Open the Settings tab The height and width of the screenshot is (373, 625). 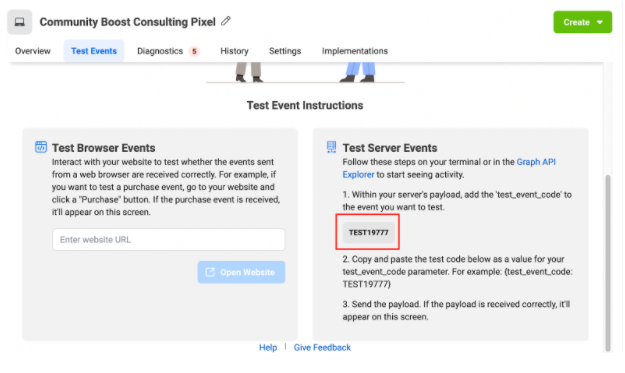coord(285,51)
